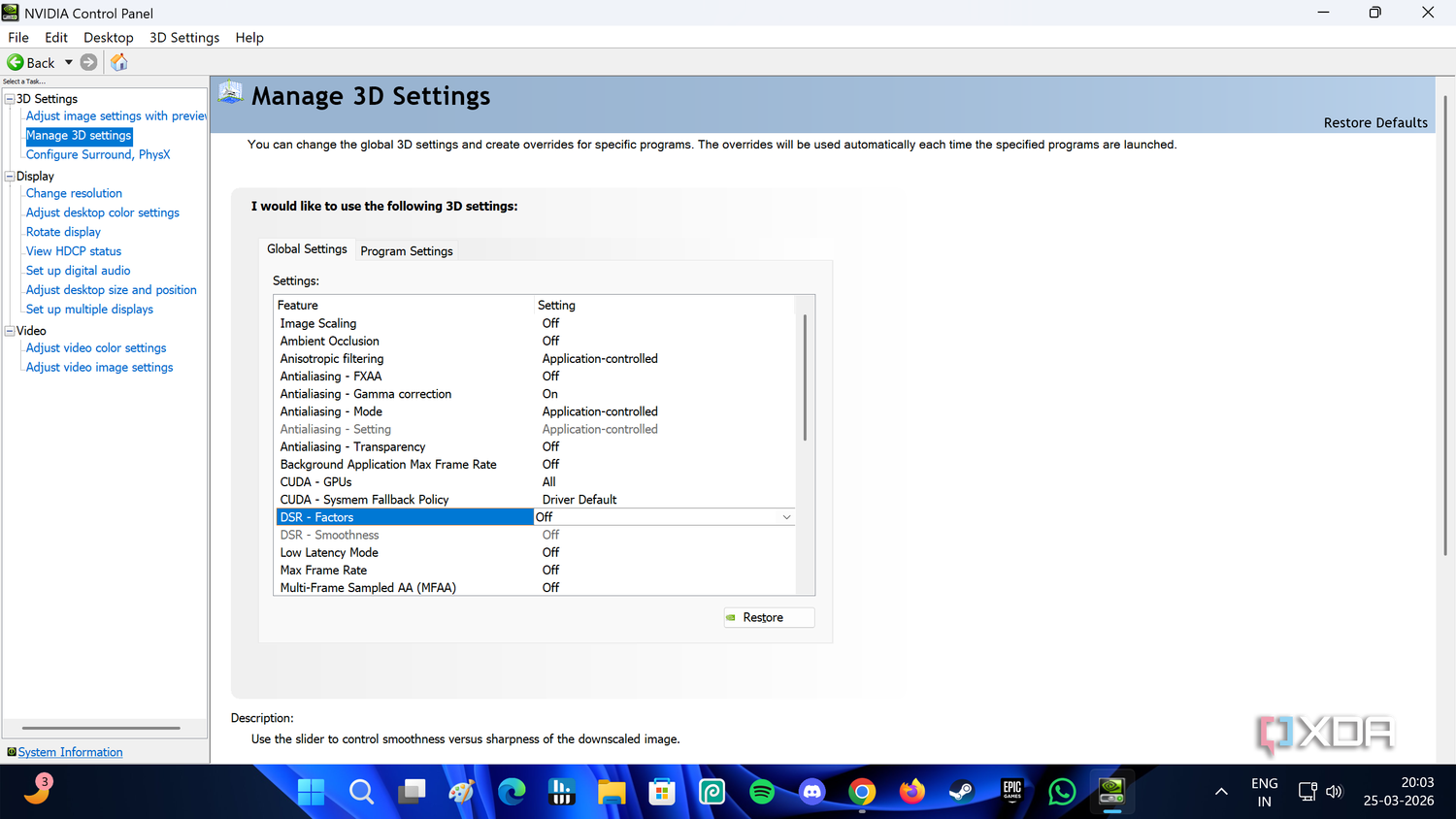The image size is (1456, 819).
Task: Open File Explorer from the taskbar
Action: click(612, 792)
